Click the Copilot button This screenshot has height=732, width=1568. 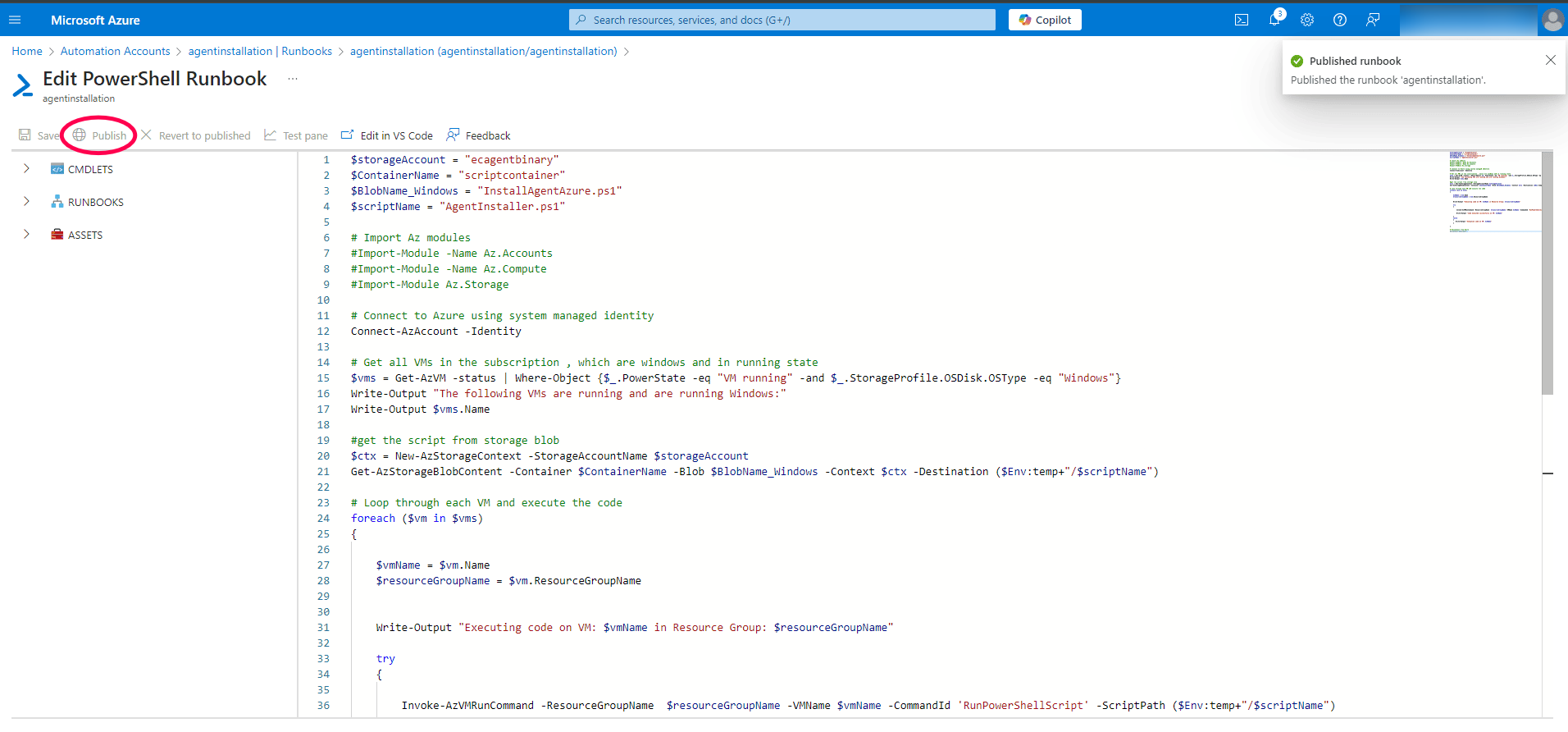pos(1045,20)
